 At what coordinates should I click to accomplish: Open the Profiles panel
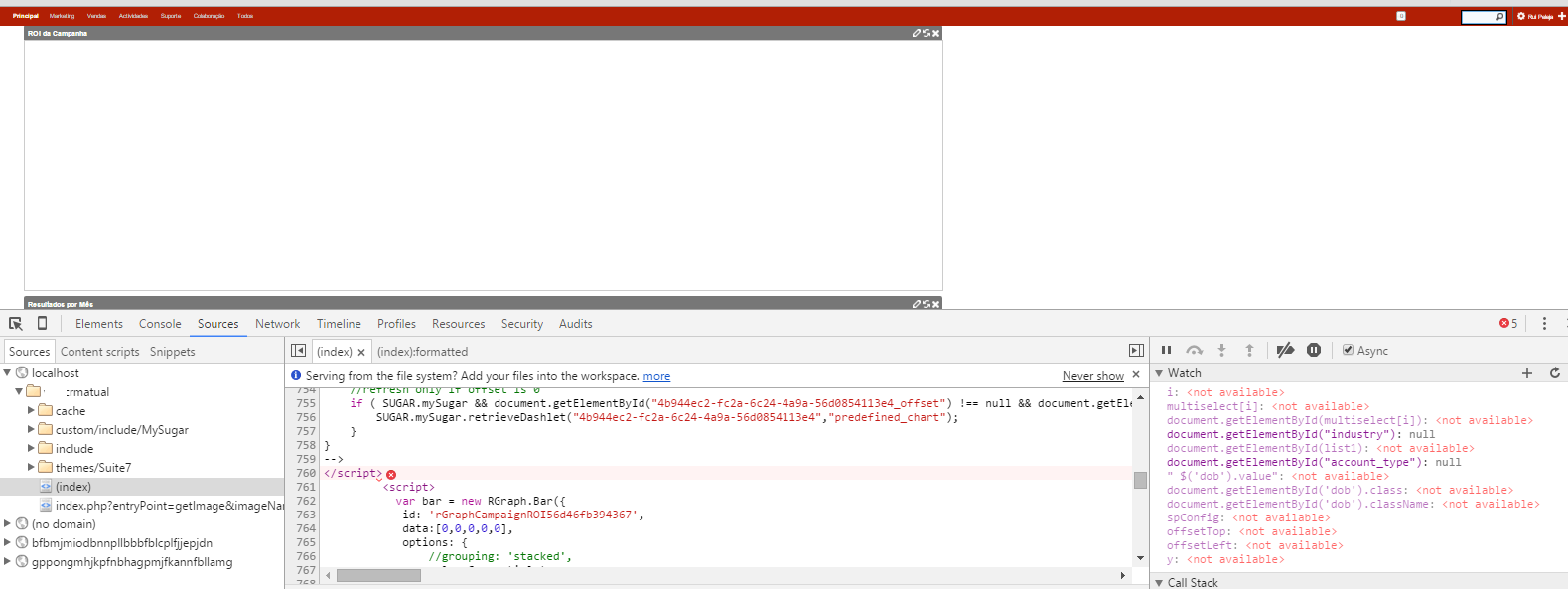(396, 324)
